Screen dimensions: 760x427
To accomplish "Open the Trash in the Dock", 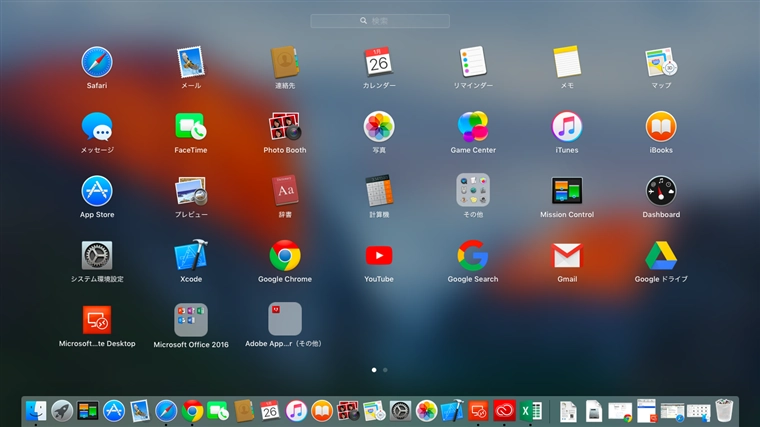I will tap(724, 411).
